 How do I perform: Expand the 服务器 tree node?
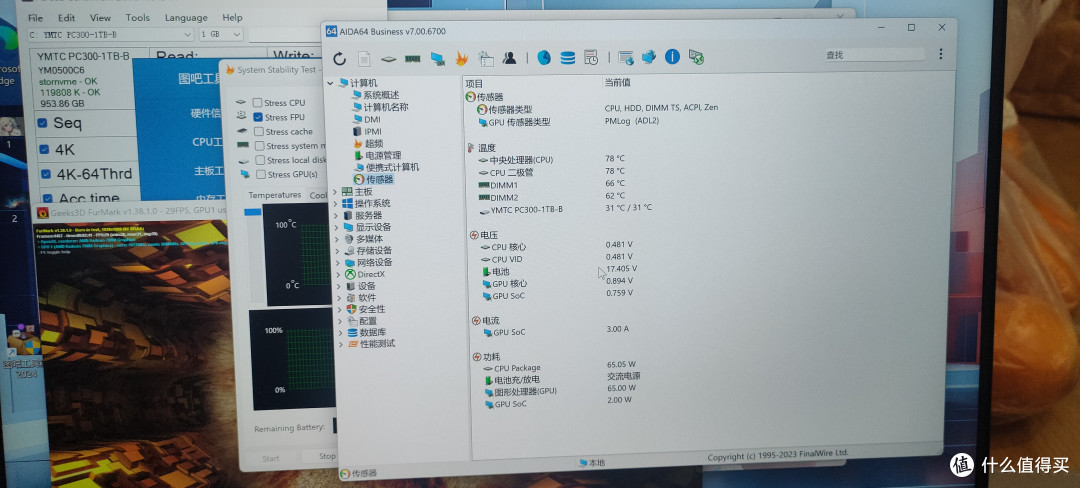click(x=336, y=215)
